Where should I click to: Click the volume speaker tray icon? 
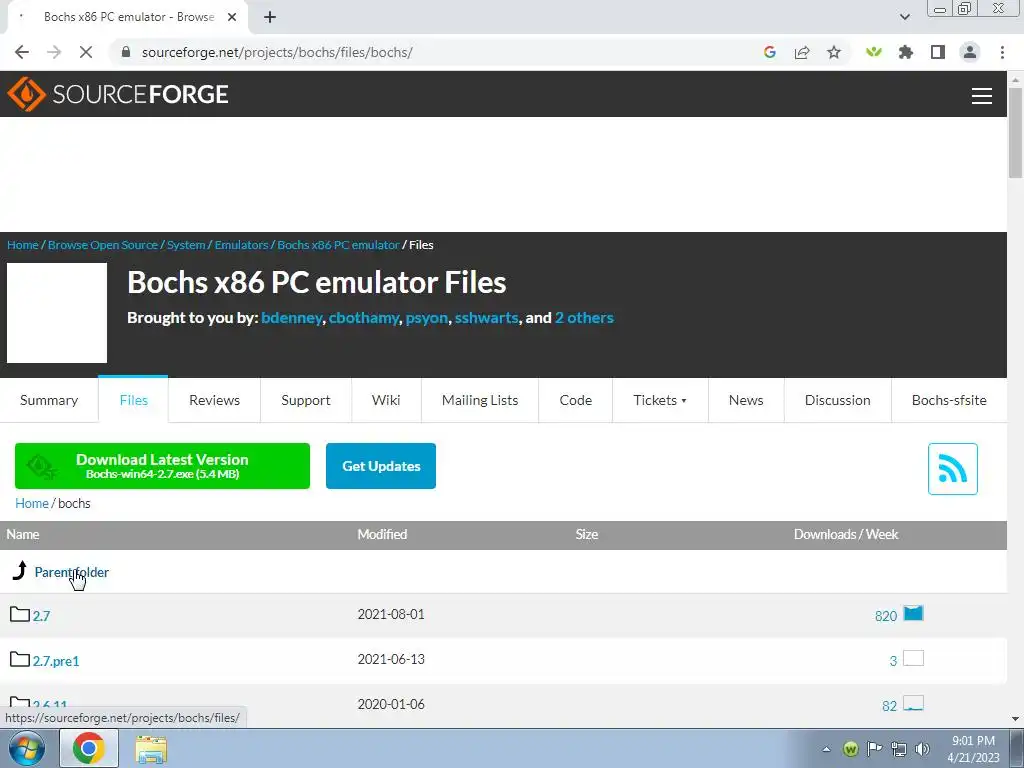[x=922, y=749]
